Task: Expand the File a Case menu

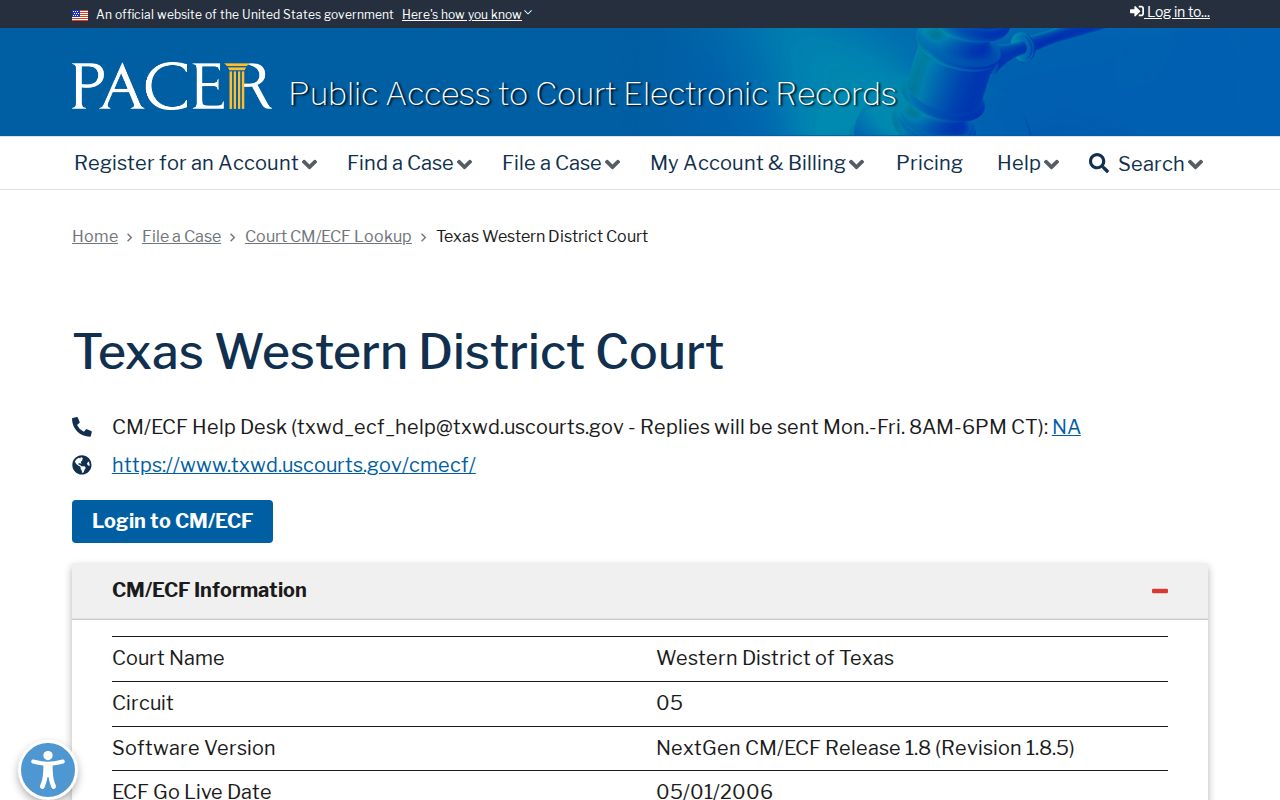Action: click(x=561, y=163)
